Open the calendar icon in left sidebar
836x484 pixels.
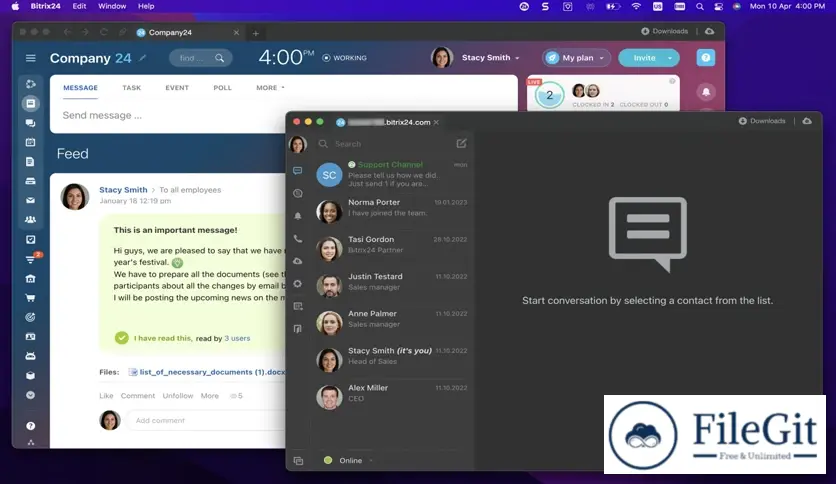point(30,142)
